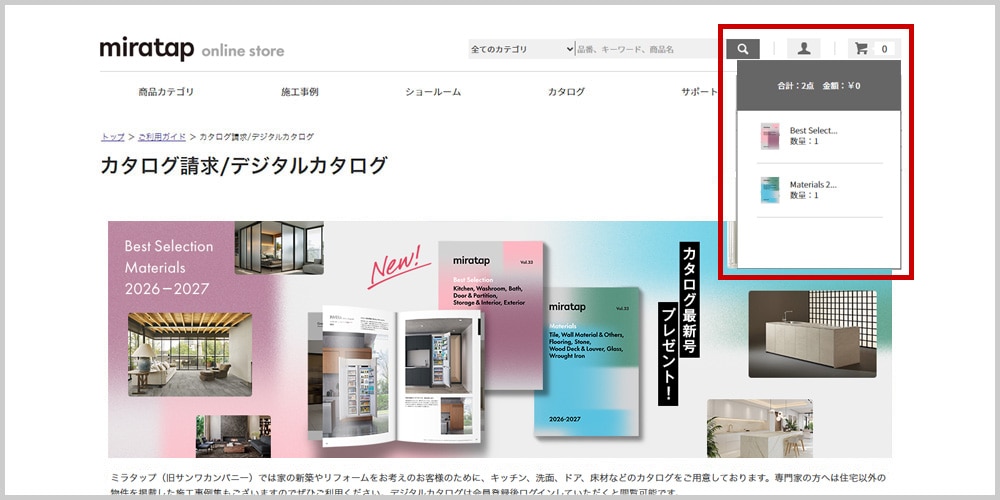Open the 商品カテゴリ menu
Viewport: 1000px width, 500px height.
tap(166, 92)
